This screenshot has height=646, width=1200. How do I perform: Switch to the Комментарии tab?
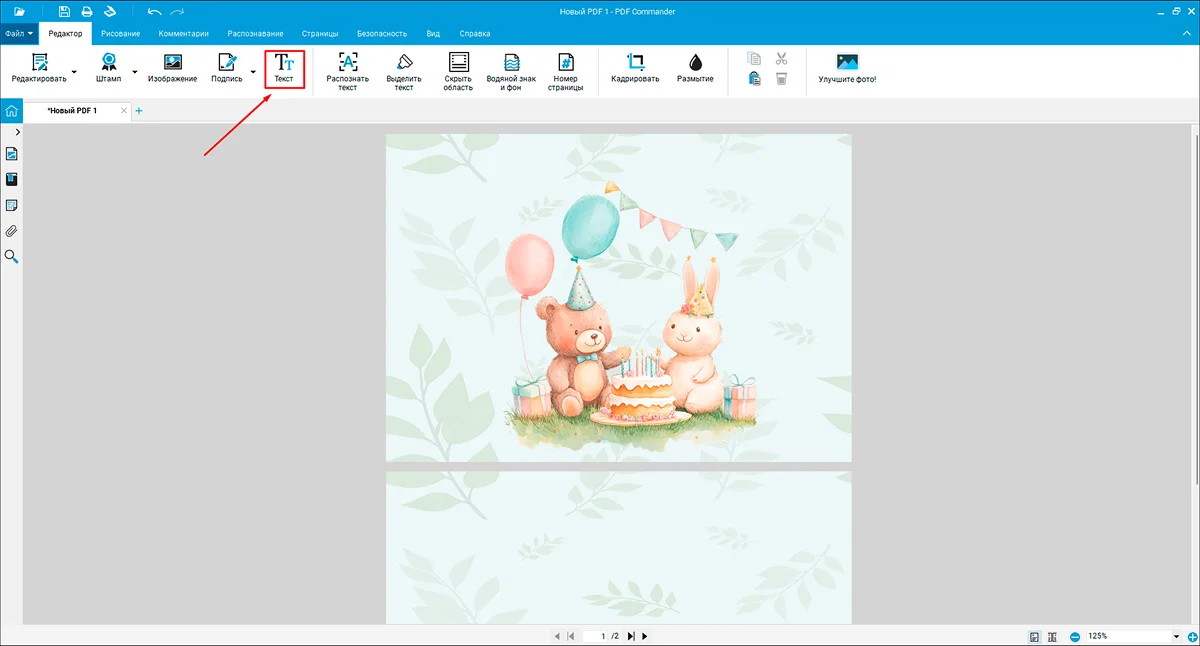[183, 33]
